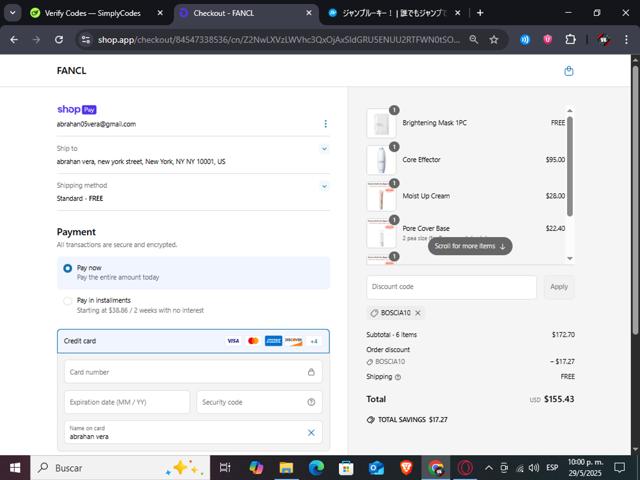Click the page vertical scrollbar
This screenshot has width=640, height=480.
pos(636,199)
